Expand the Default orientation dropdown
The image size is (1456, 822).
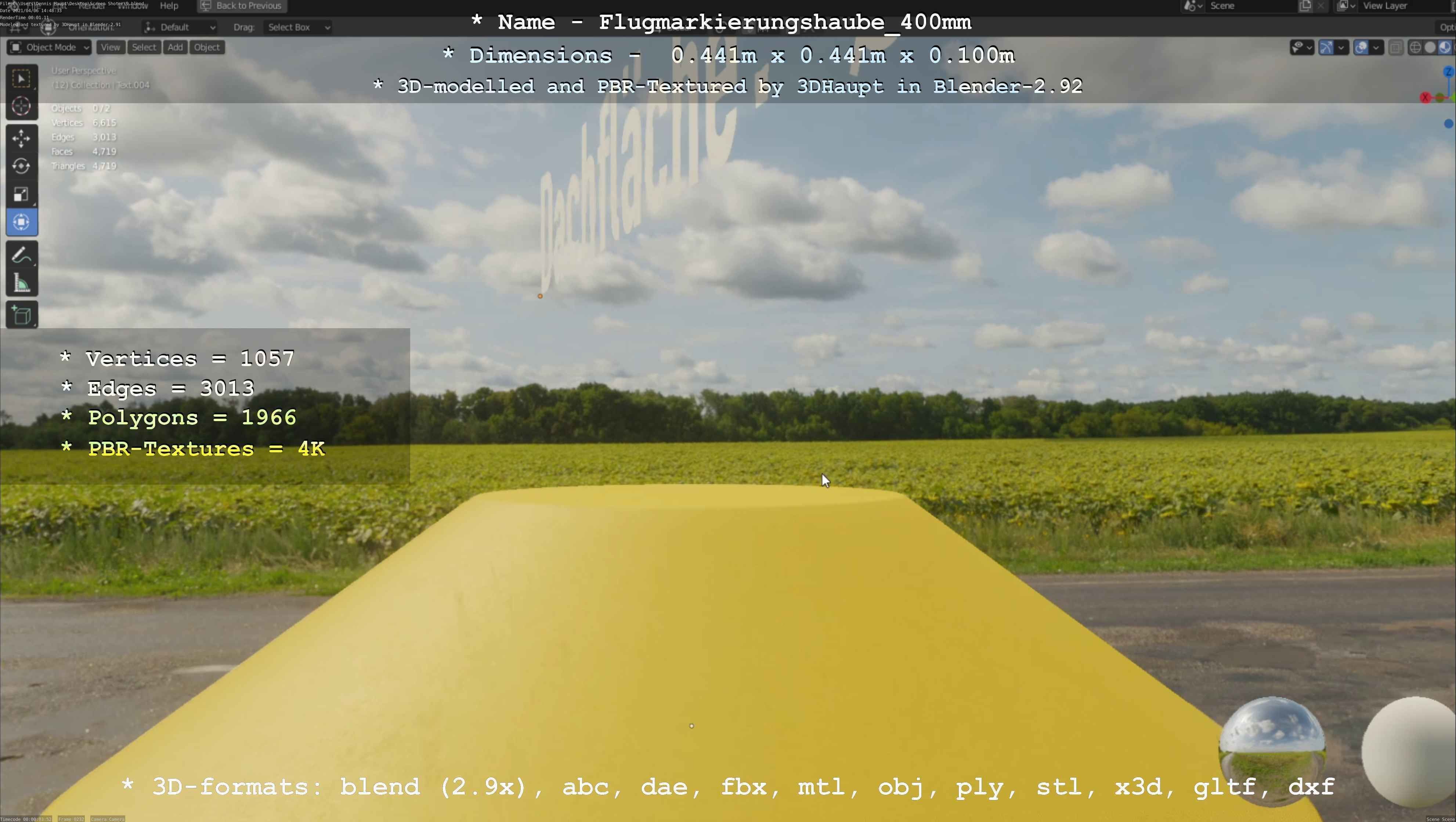[x=180, y=27]
